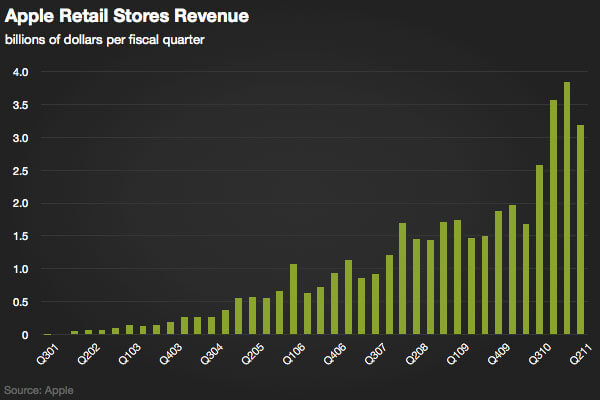Select the bar above the Q406 label
Image resolution: width=600 pixels, height=400 pixels.
334,304
